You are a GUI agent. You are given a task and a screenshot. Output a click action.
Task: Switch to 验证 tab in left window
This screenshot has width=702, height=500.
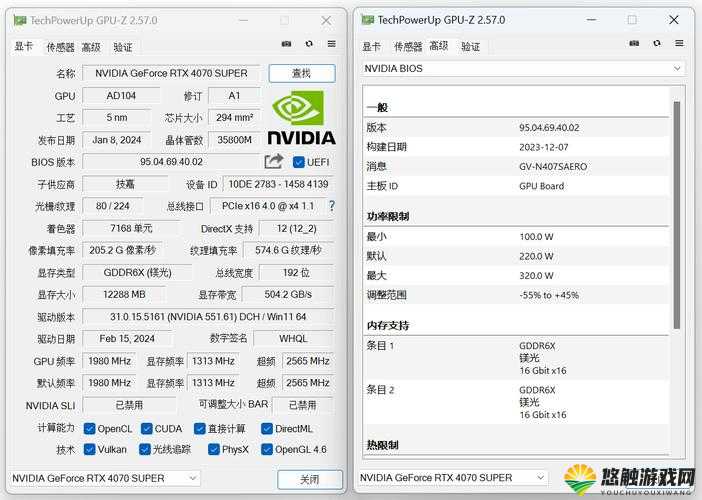pyautogui.click(x=123, y=47)
